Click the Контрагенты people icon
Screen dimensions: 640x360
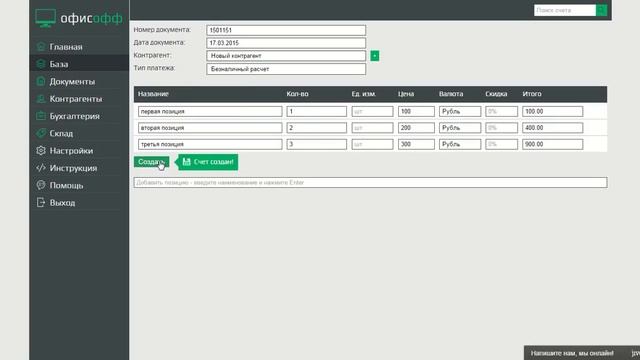click(x=41, y=99)
